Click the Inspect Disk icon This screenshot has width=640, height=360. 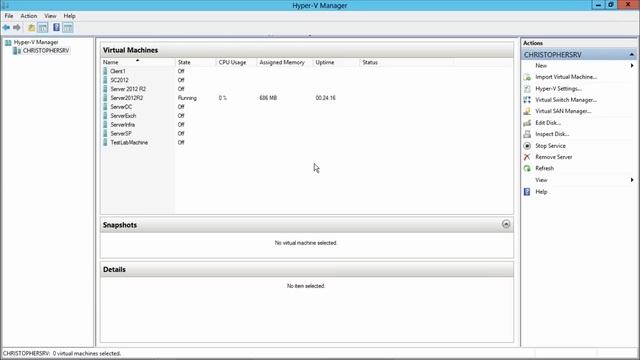click(527, 134)
